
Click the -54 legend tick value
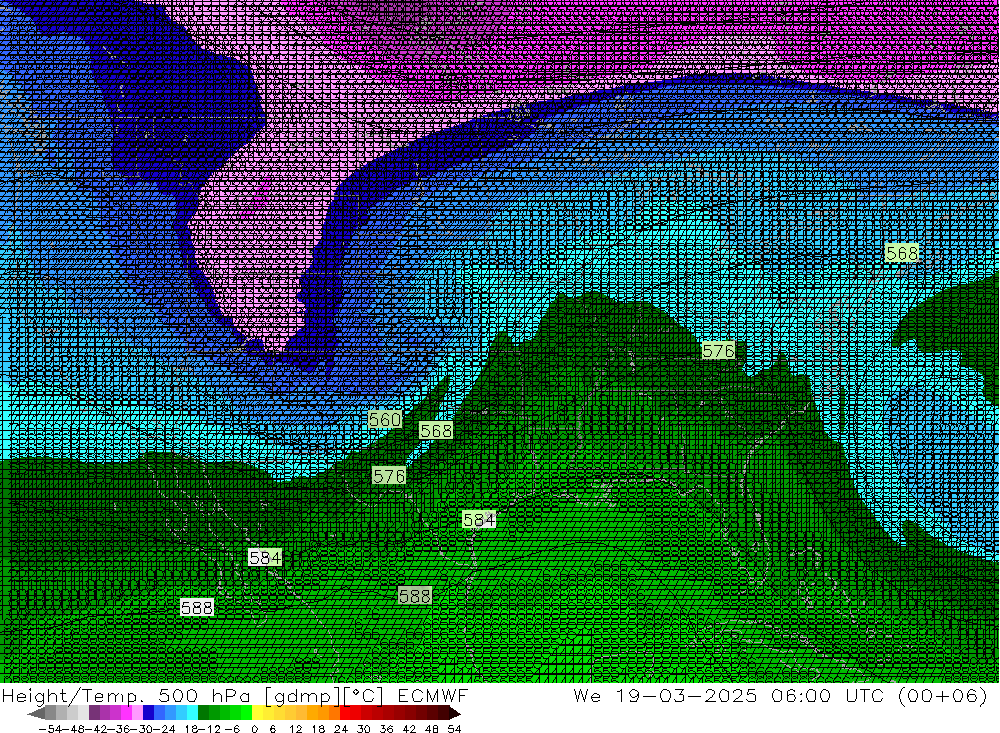coord(50,729)
